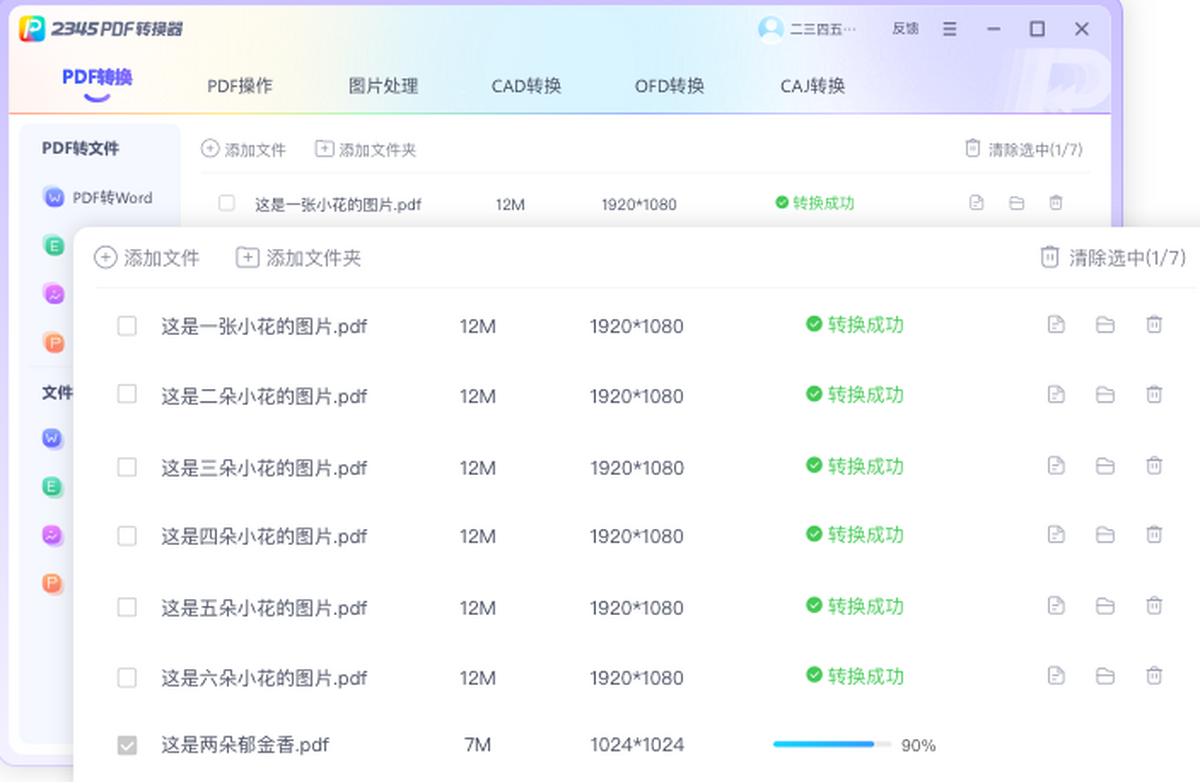1200x782 pixels.
Task: Open output folder for 这是五朵小花的图片.pdf
Action: point(1105,606)
